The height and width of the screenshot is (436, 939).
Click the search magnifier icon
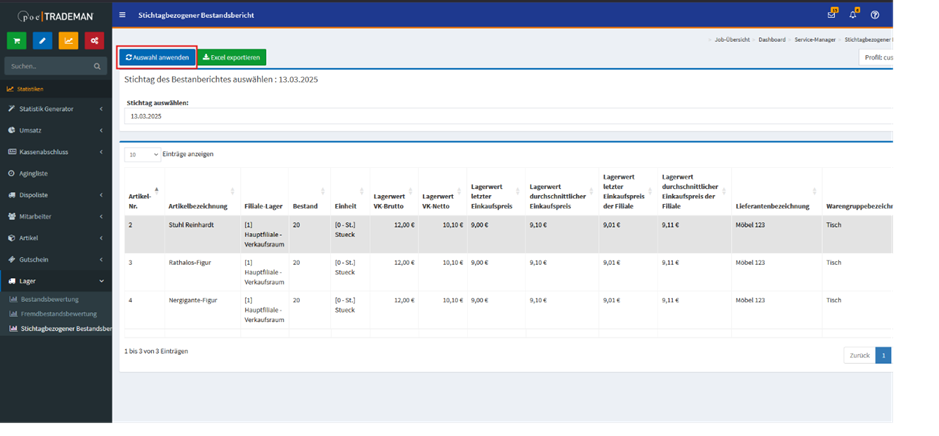coord(97,66)
